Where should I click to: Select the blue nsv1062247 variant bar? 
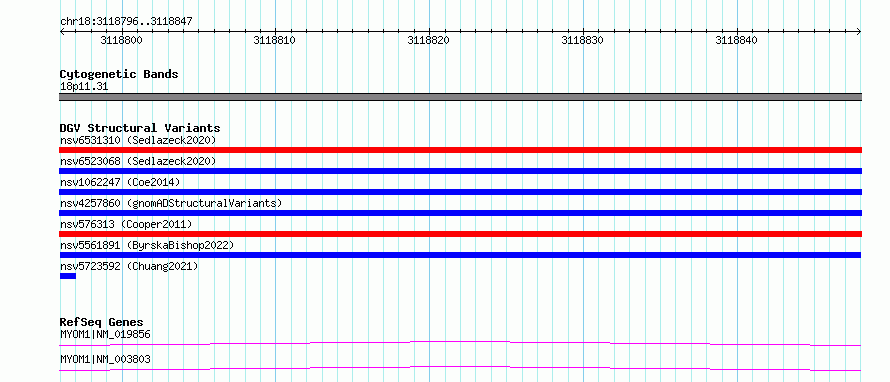point(460,192)
